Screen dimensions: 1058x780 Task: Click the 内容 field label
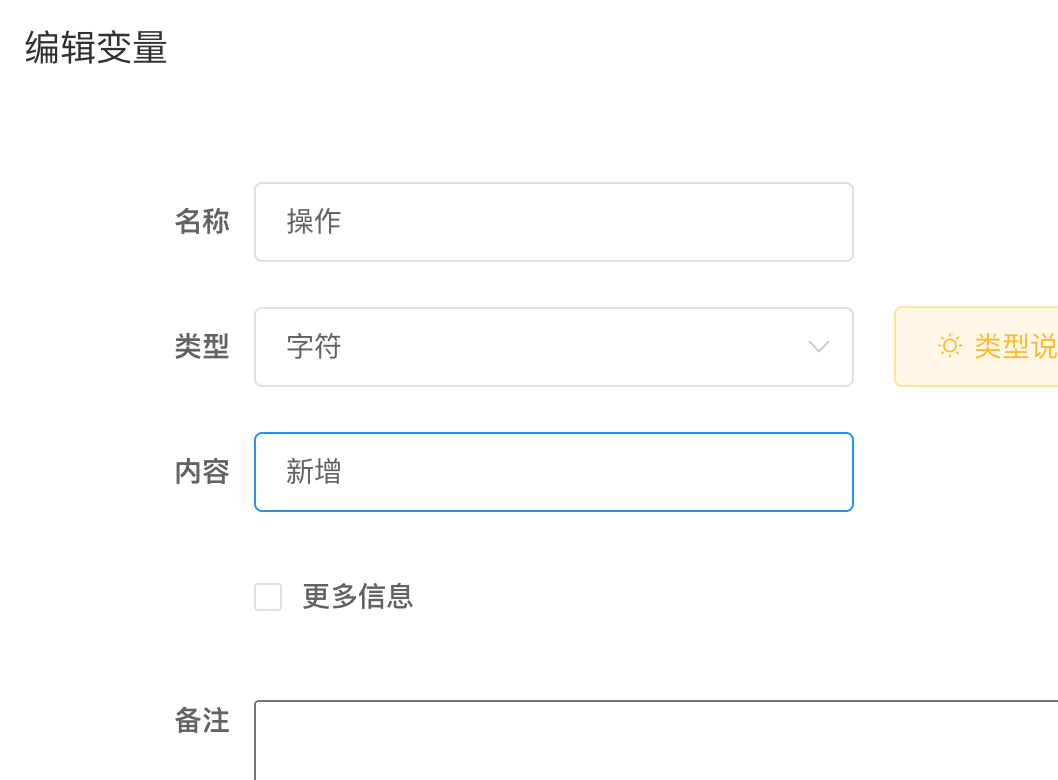(x=202, y=472)
